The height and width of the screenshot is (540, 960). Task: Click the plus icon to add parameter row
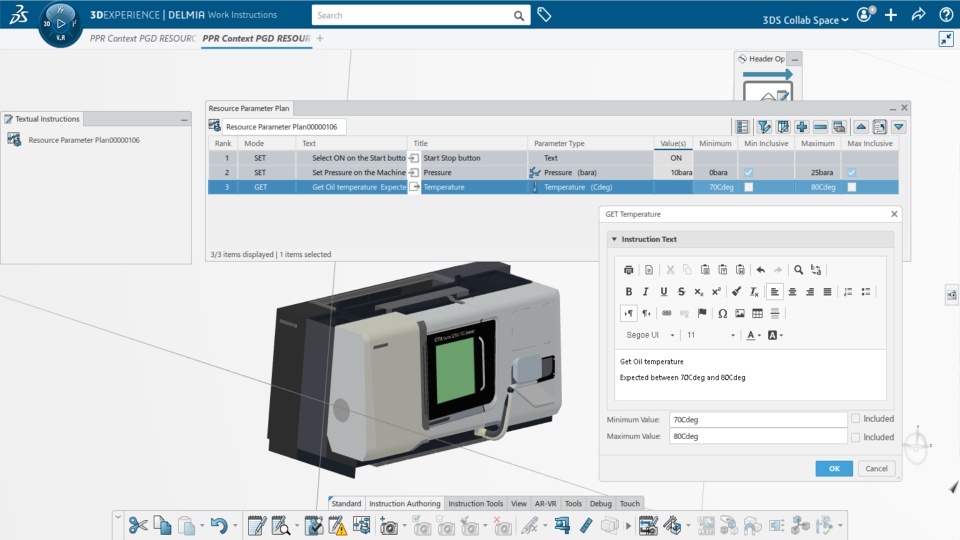pos(802,127)
